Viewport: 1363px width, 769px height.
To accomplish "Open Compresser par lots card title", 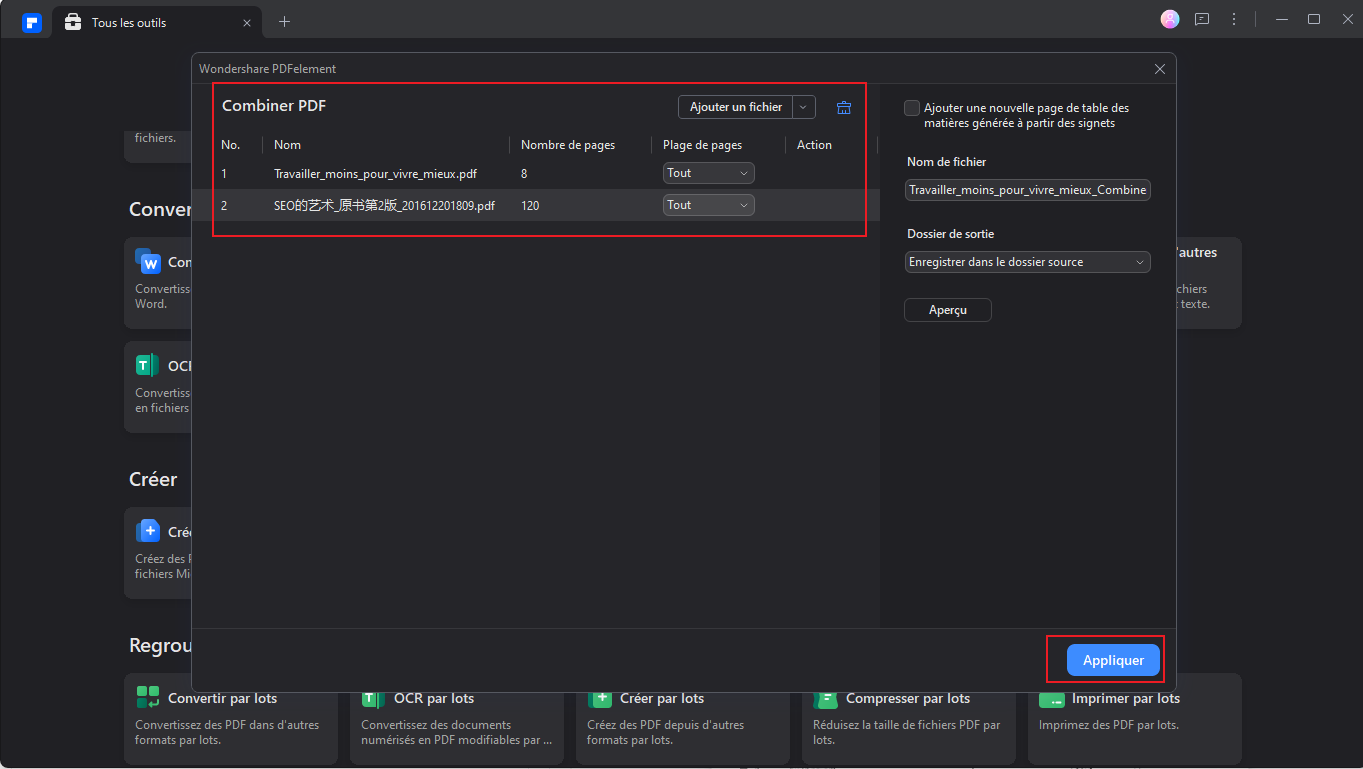I will point(908,698).
